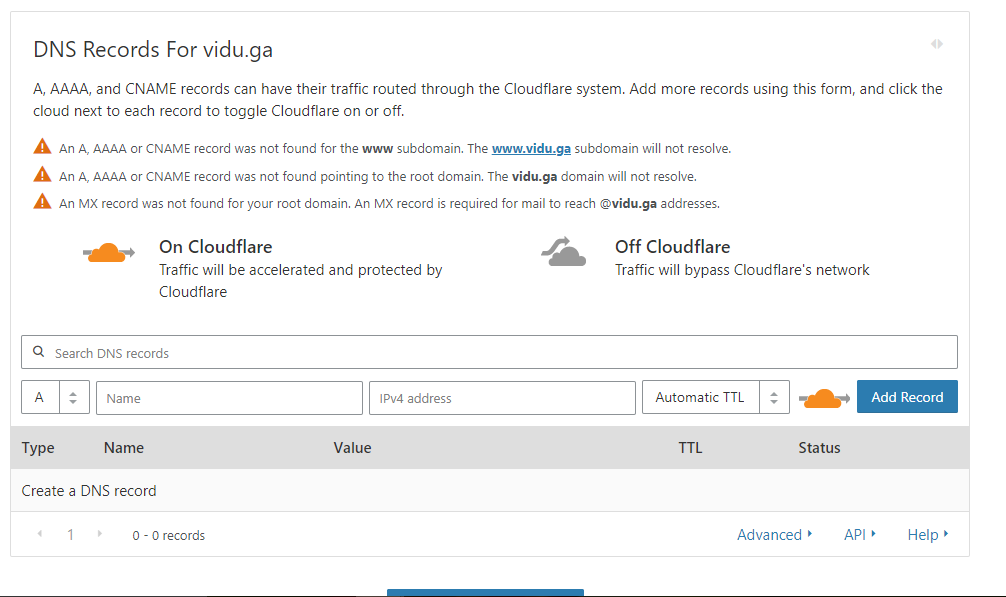
Task: Click the first warning triangle about www subdomain
Action: [x=42, y=147]
